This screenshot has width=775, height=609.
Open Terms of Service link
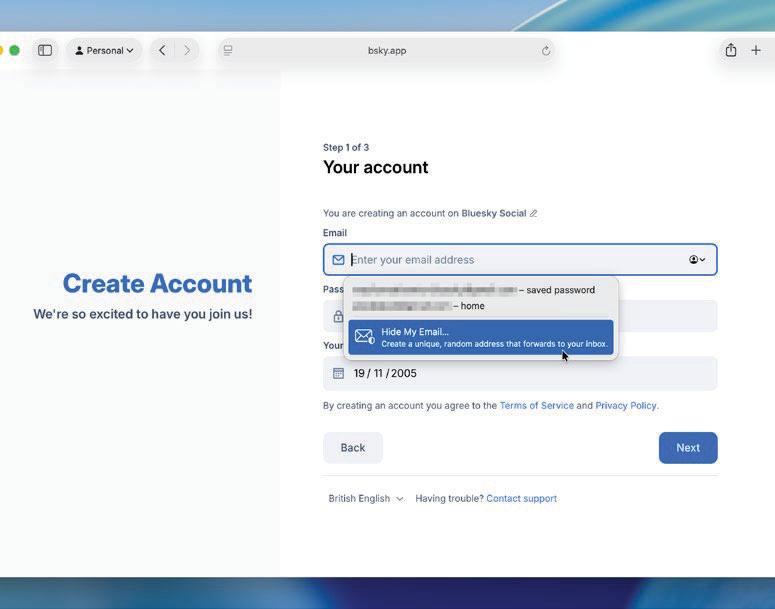pyautogui.click(x=536, y=406)
